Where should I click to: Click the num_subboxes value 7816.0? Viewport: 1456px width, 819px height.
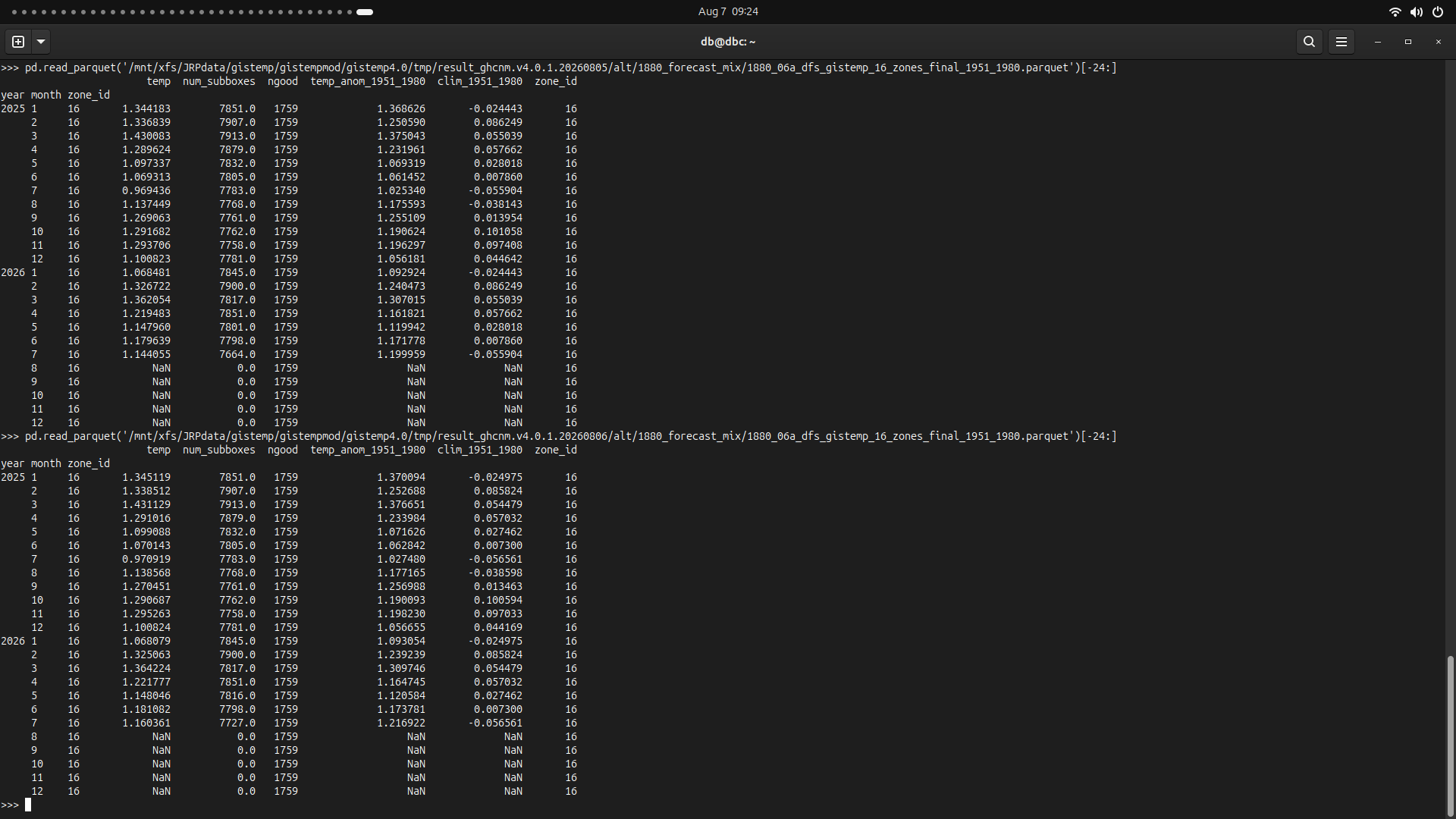237,695
